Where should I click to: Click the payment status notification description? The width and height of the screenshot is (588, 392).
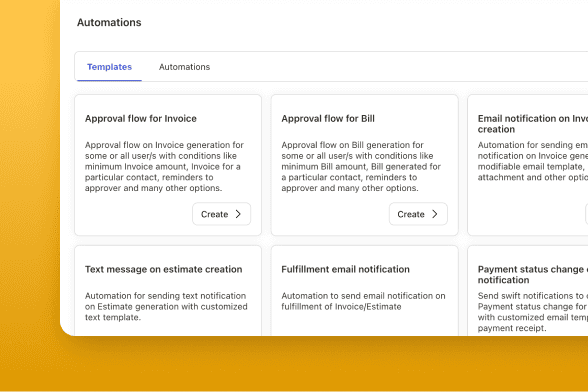pyautogui.click(x=532, y=312)
